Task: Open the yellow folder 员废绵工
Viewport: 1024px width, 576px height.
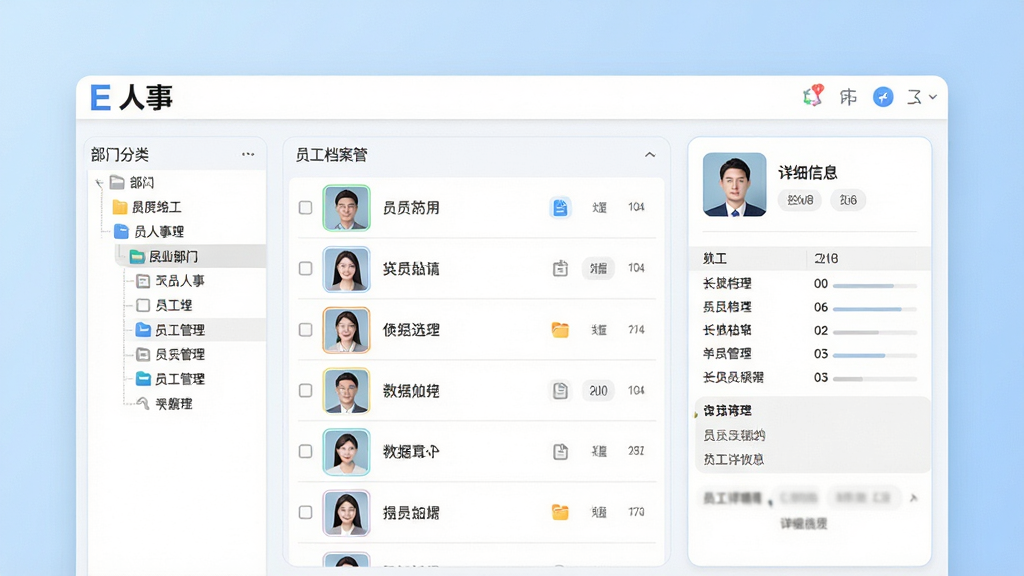Action: click(146, 207)
